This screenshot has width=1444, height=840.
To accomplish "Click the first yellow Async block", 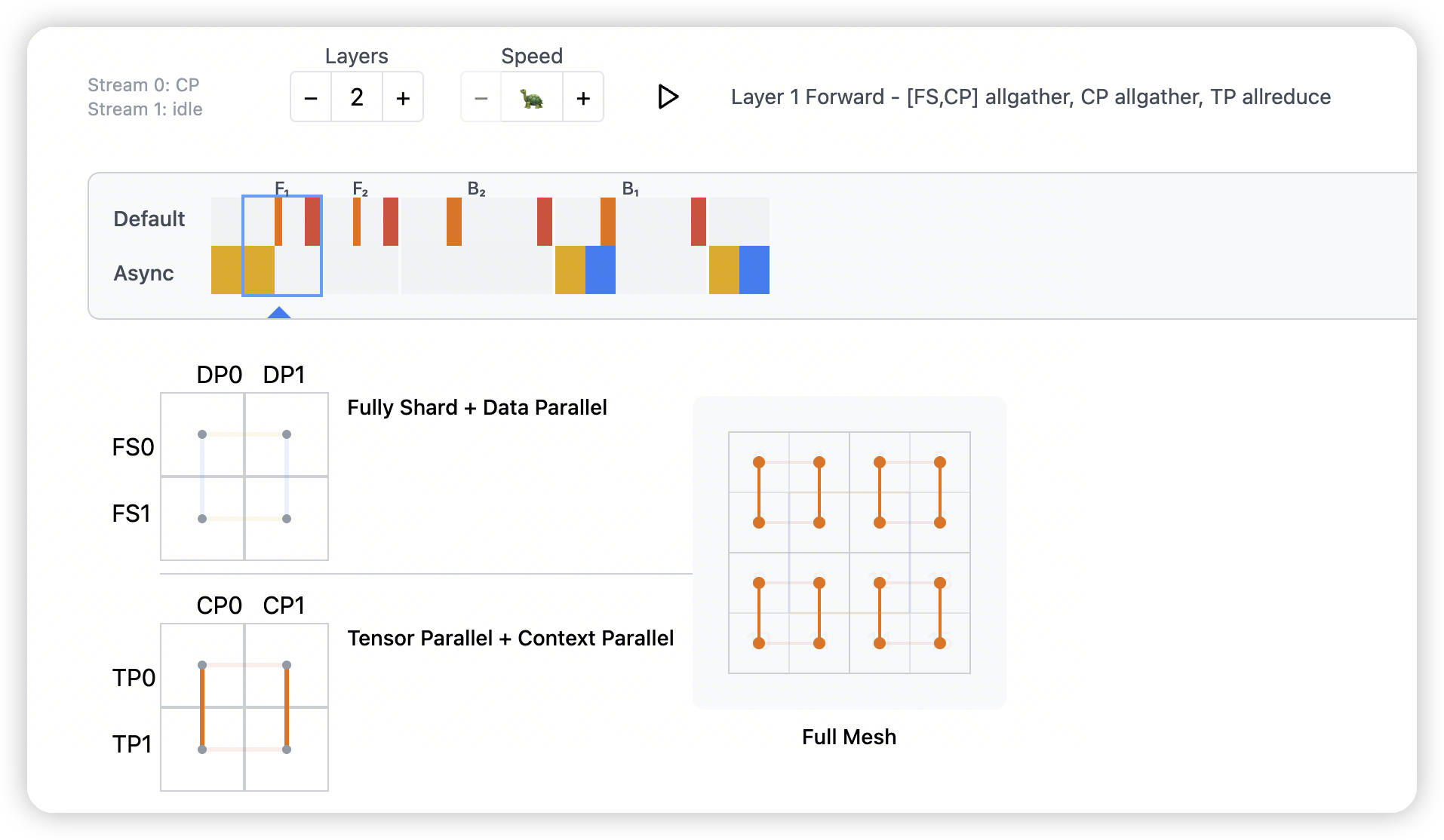I will [226, 269].
